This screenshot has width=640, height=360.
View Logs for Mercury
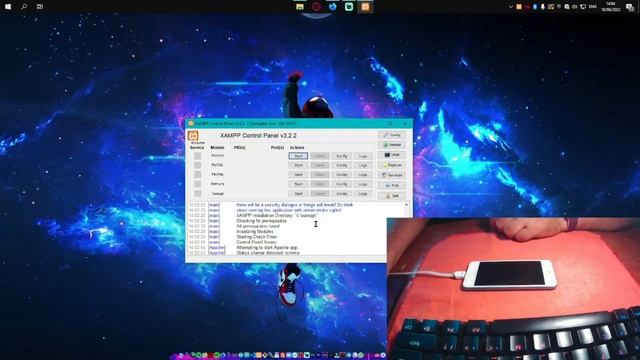click(x=363, y=184)
